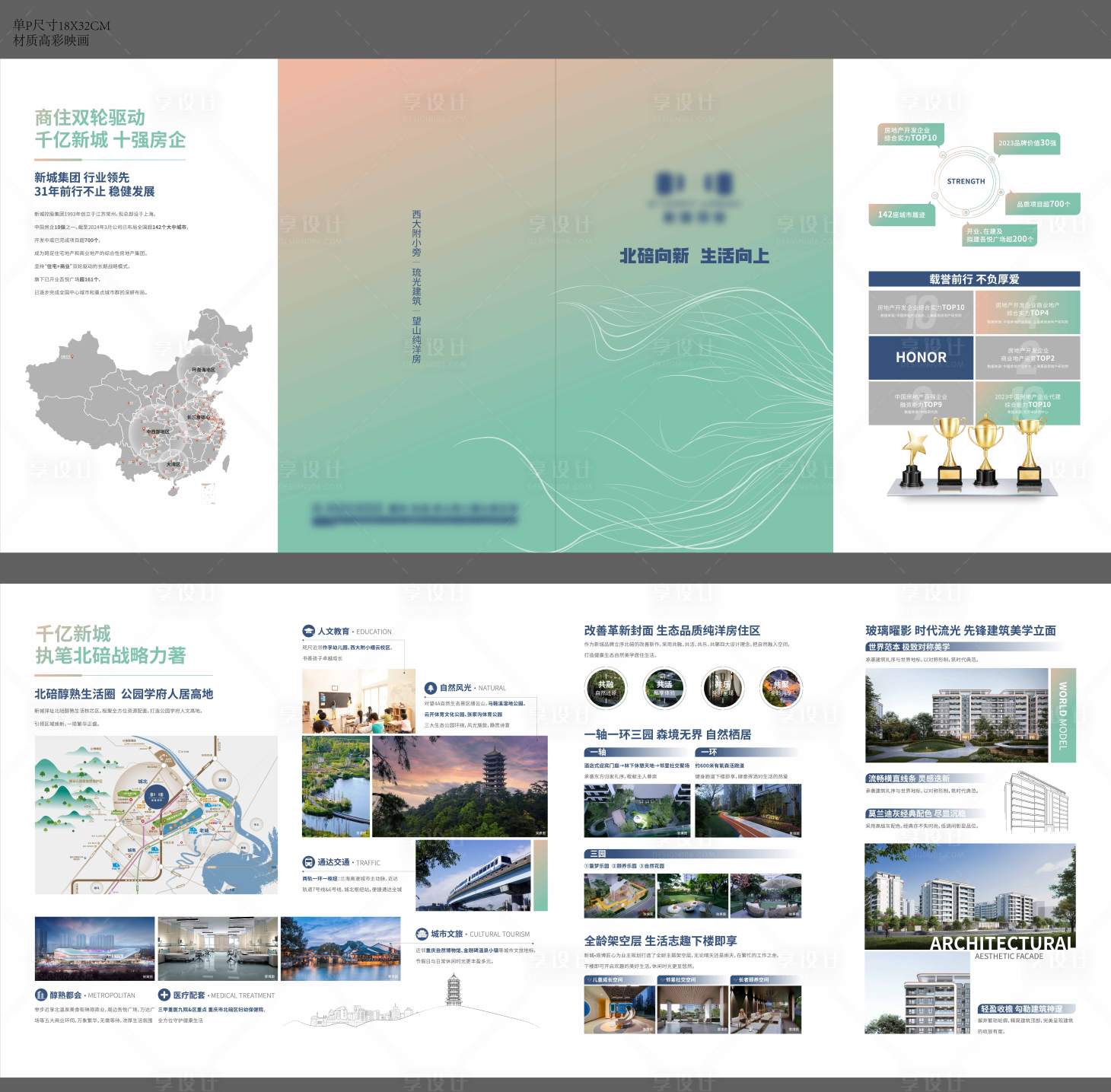The image size is (1111, 1092).
Task: Click the 商业地产综合实力TOP4 tile
Action: (x=1027, y=312)
